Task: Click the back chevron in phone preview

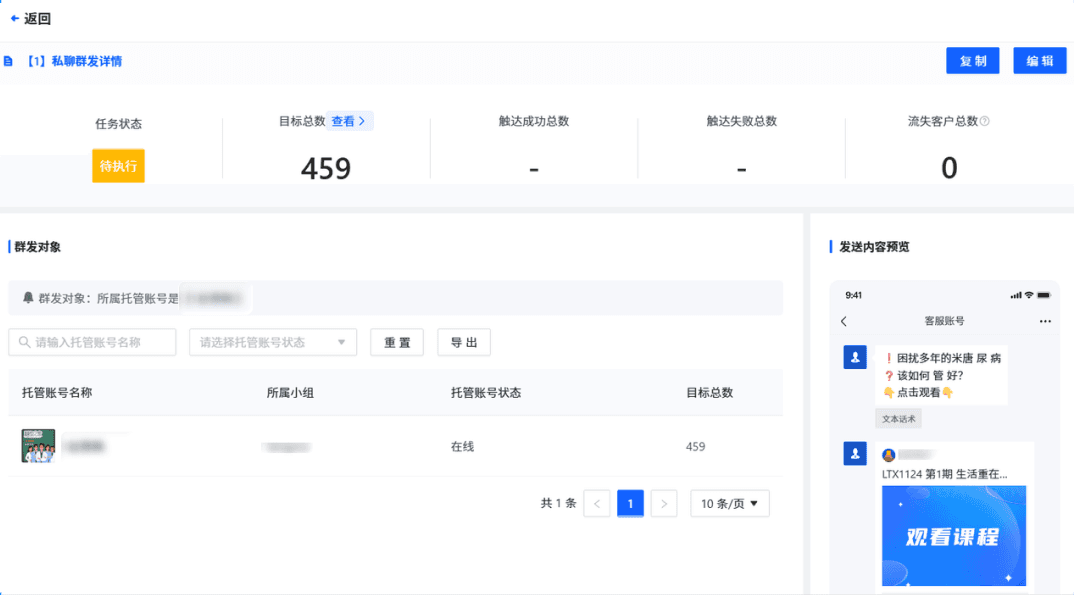Action: [x=844, y=321]
